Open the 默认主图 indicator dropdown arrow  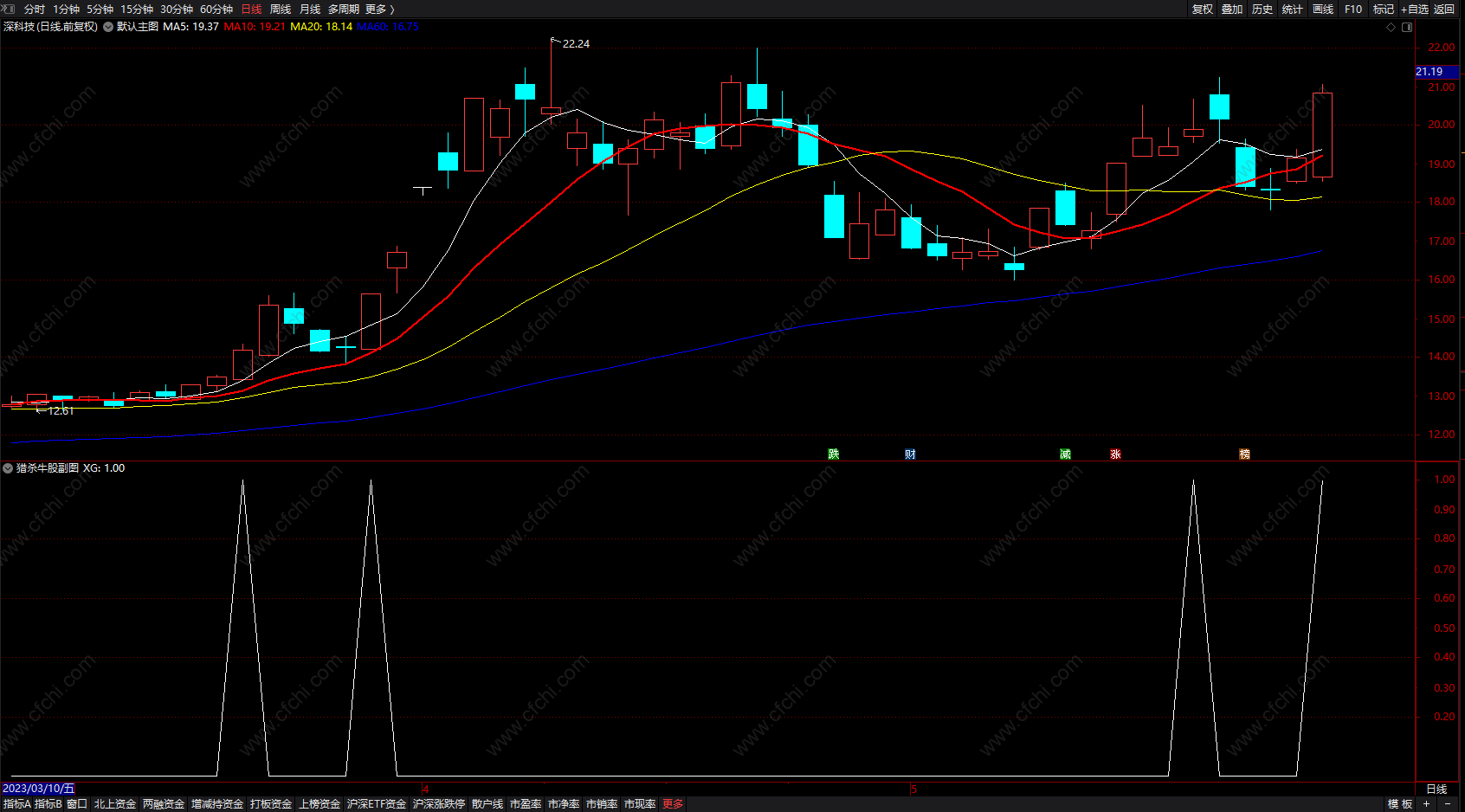(108, 27)
